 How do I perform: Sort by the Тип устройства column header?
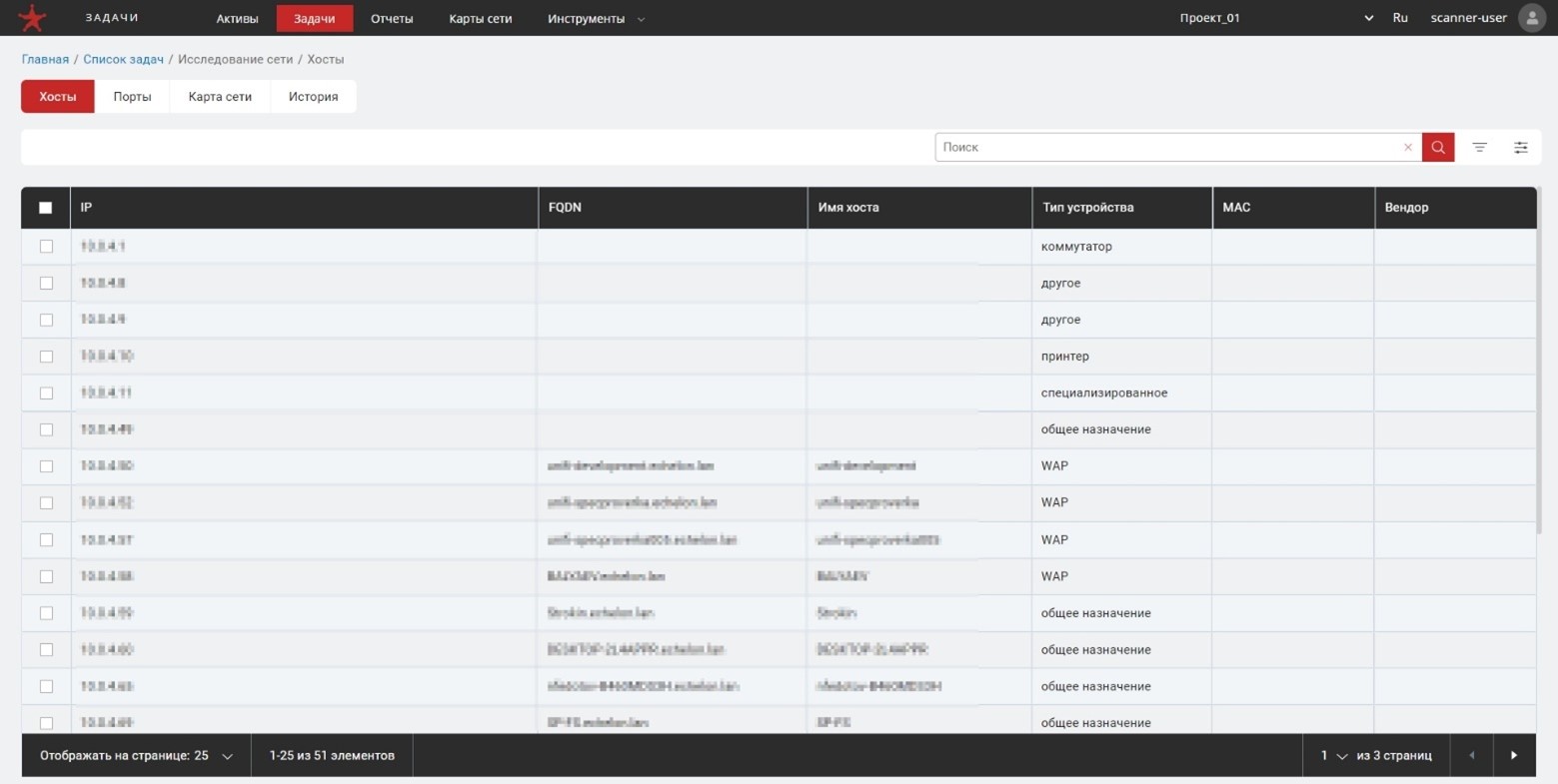[x=1122, y=208]
